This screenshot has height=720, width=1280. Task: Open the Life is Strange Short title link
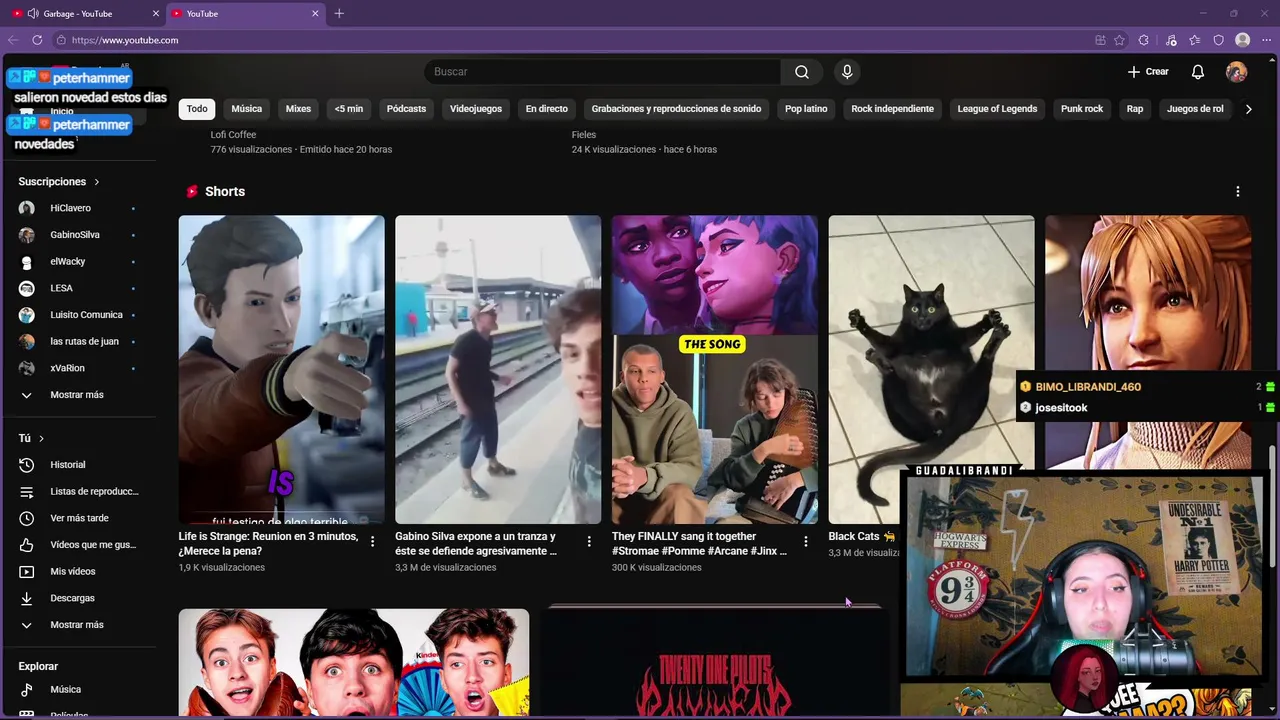click(x=268, y=544)
